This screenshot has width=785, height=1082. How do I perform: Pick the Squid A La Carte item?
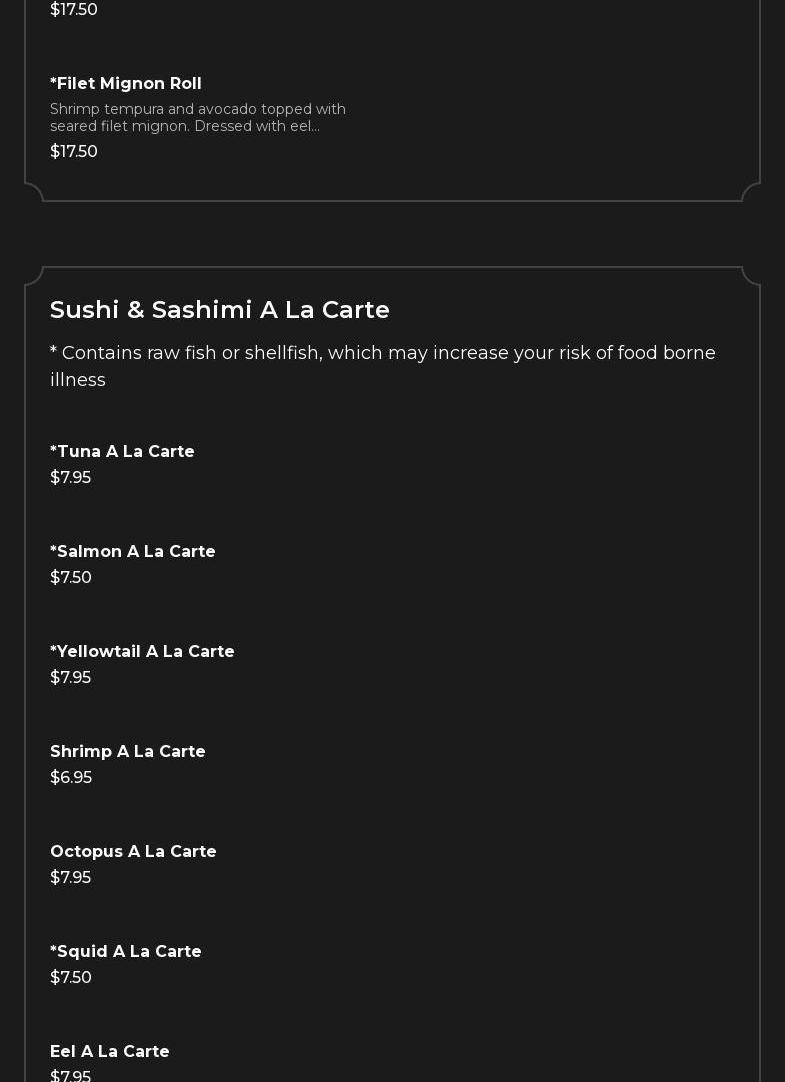[x=126, y=952]
